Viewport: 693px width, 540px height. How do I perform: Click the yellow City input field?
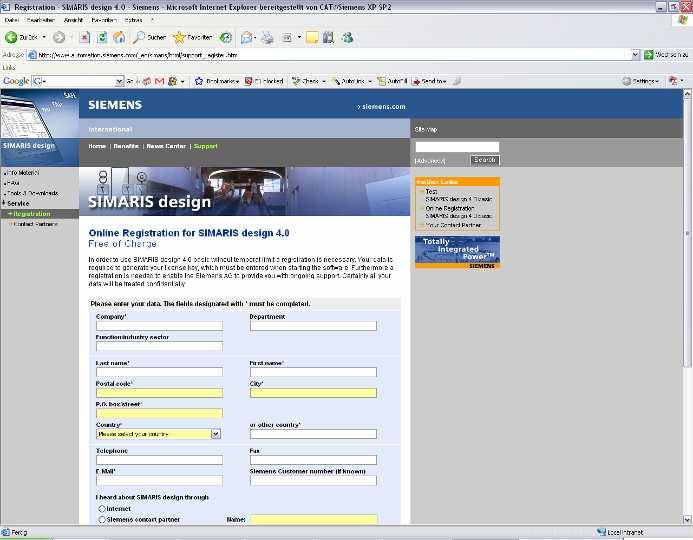point(313,393)
